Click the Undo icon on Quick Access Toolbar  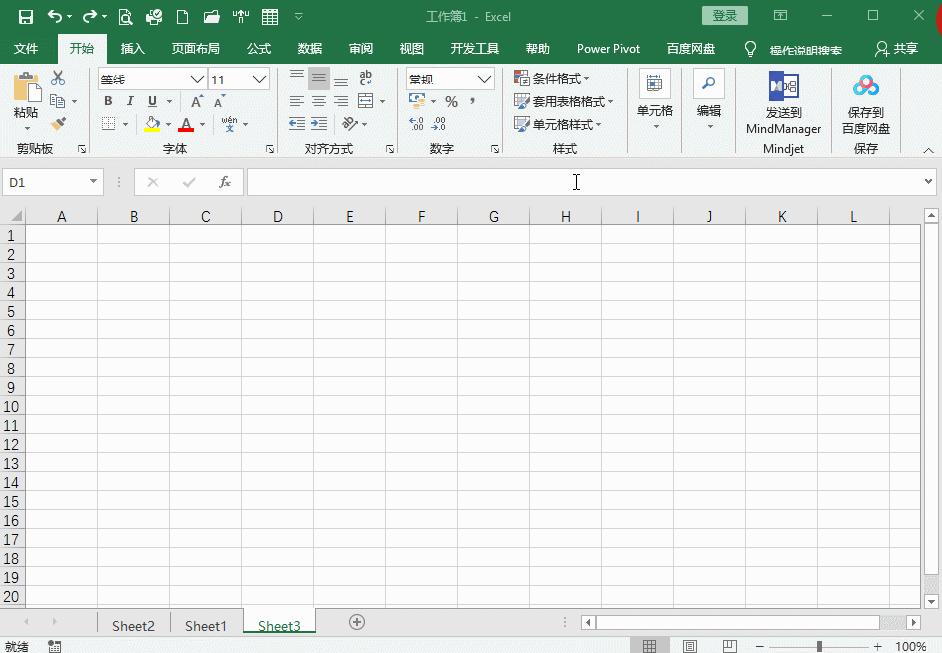[57, 16]
